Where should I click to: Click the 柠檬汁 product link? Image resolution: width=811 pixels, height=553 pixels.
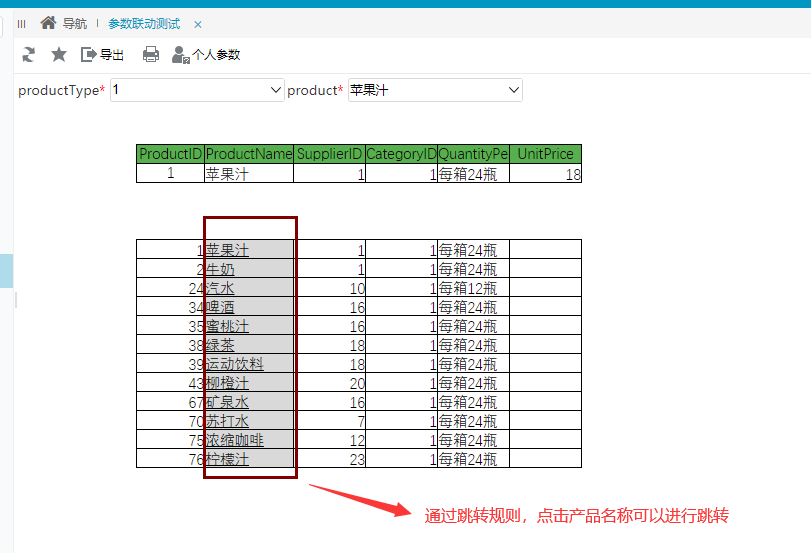tap(227, 459)
